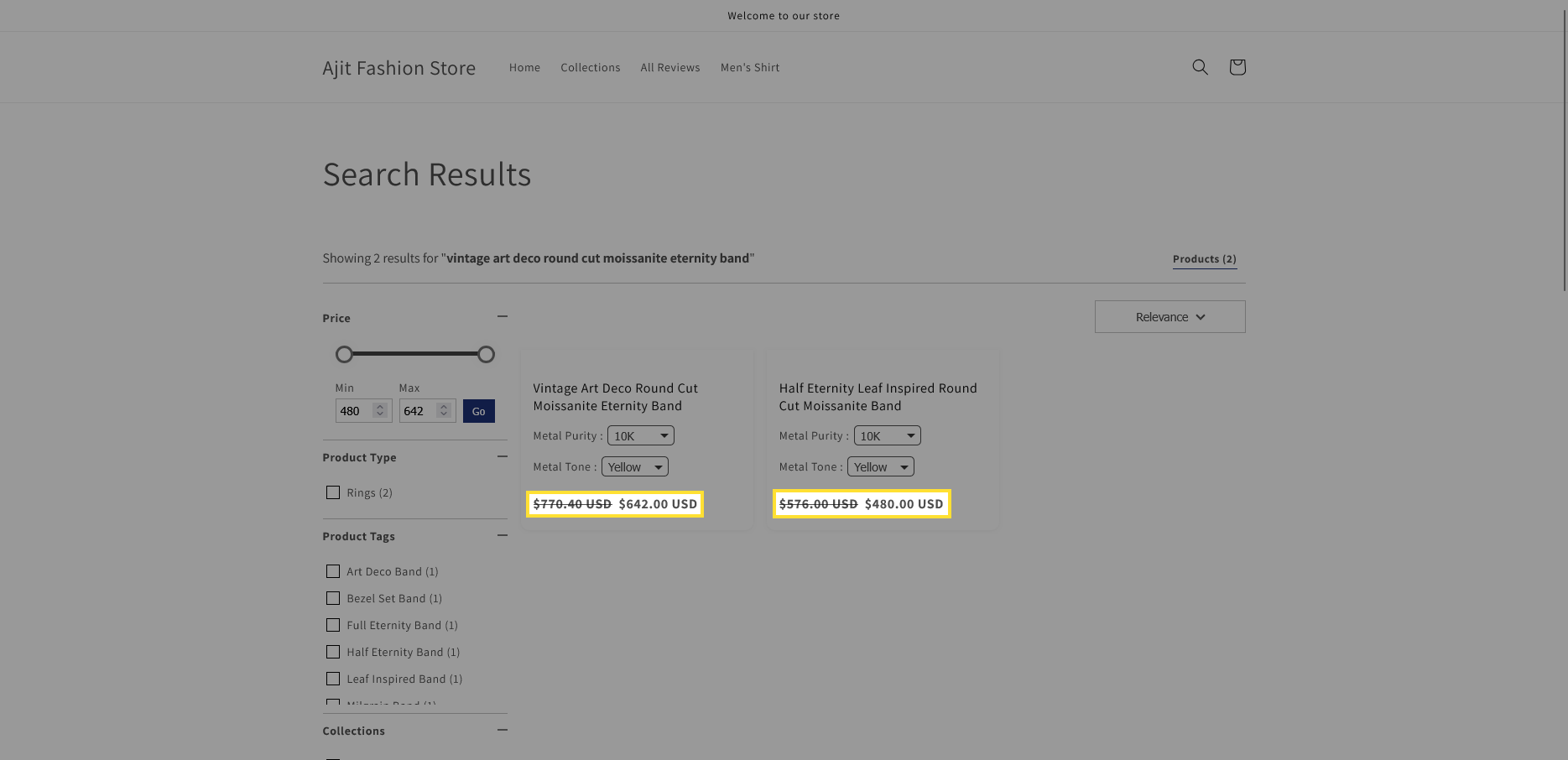
Task: Collapse the Product Tags filter section
Action: pyautogui.click(x=502, y=535)
